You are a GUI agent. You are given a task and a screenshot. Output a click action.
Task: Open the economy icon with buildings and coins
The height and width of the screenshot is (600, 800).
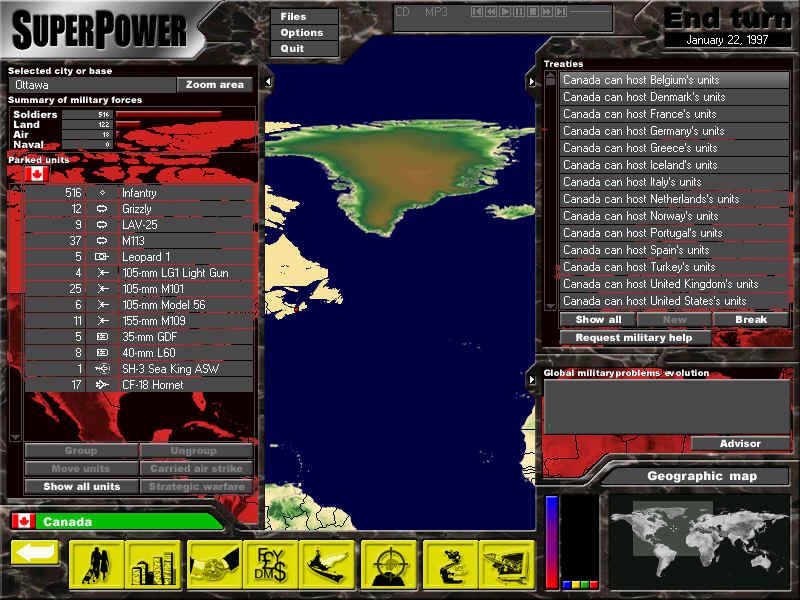153,565
